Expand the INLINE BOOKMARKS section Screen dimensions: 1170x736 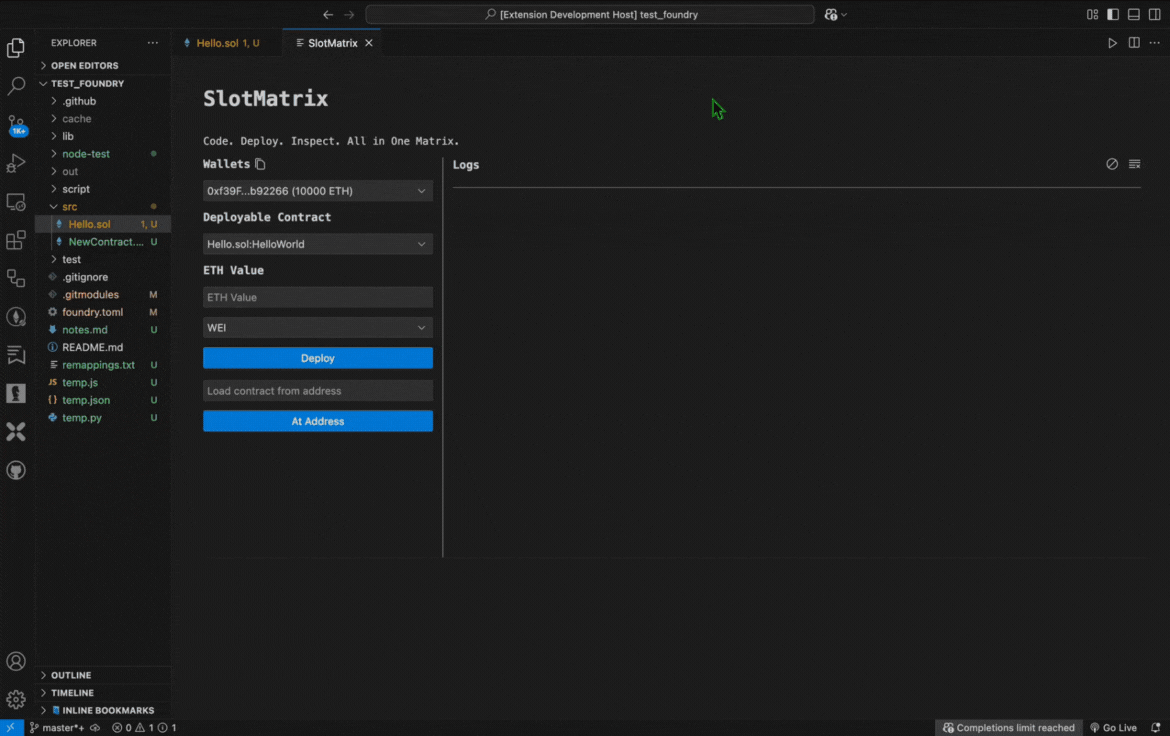(x=103, y=711)
